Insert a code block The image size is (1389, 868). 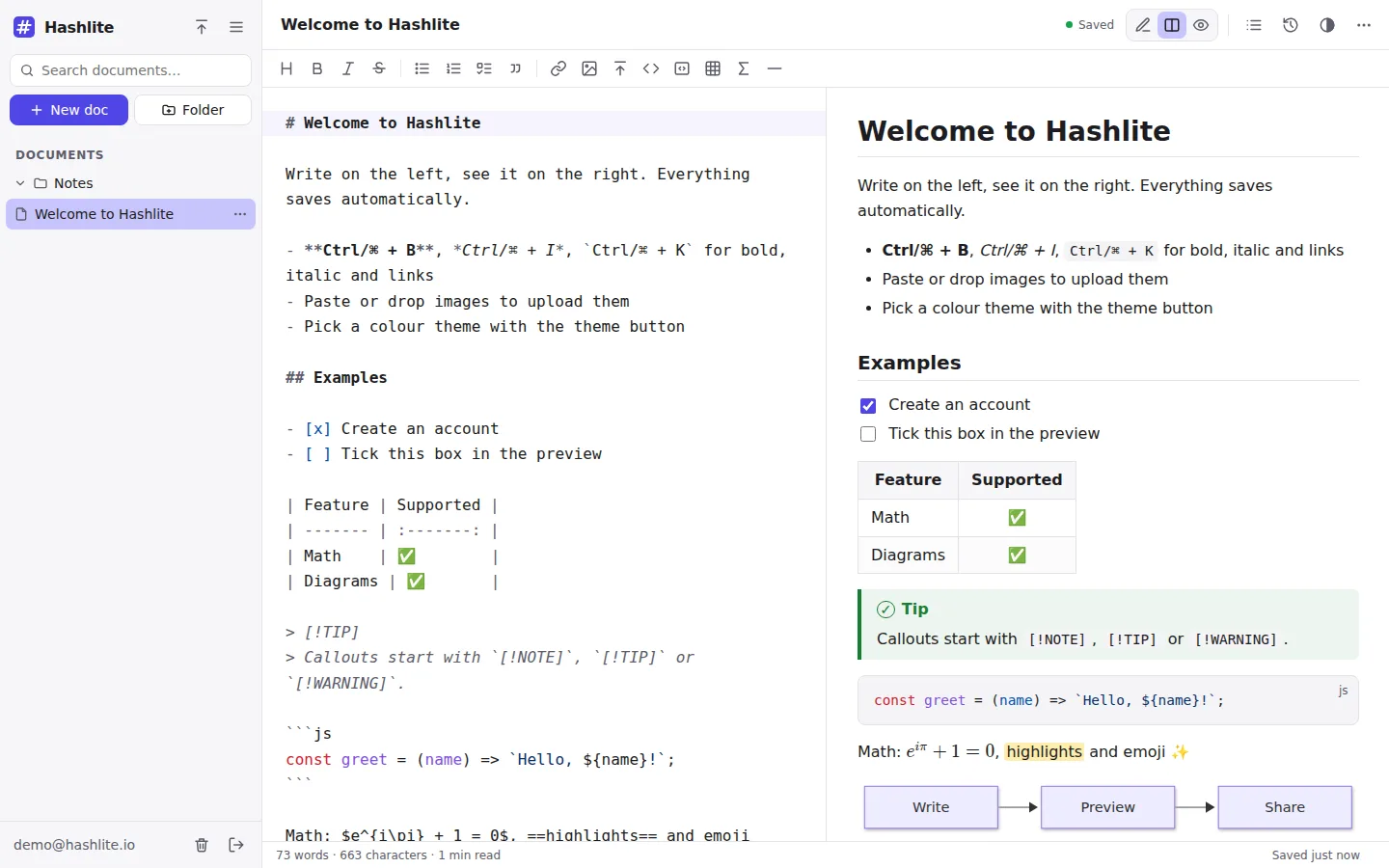(682, 68)
